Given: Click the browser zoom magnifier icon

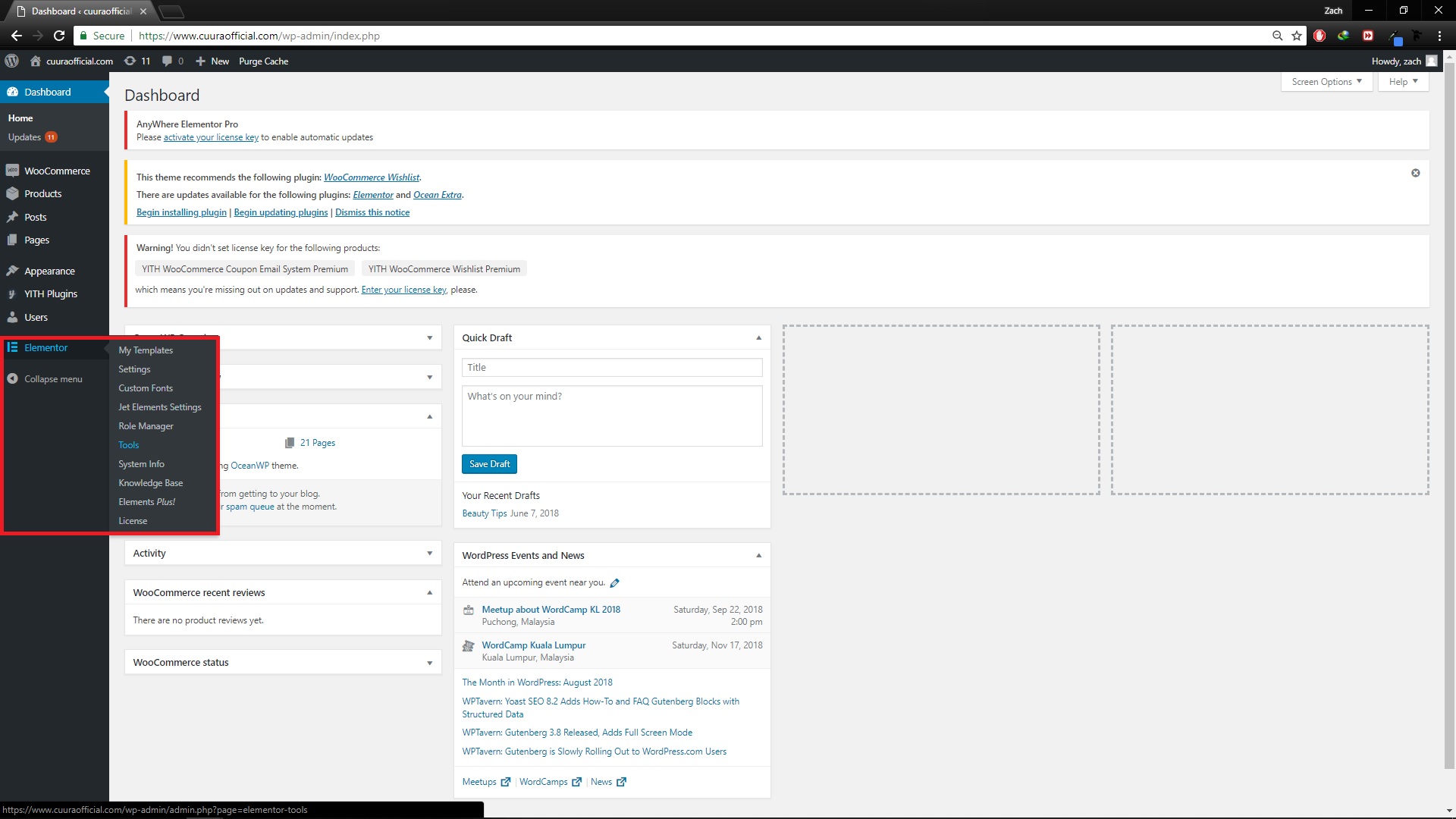Looking at the screenshot, I should (x=1277, y=36).
